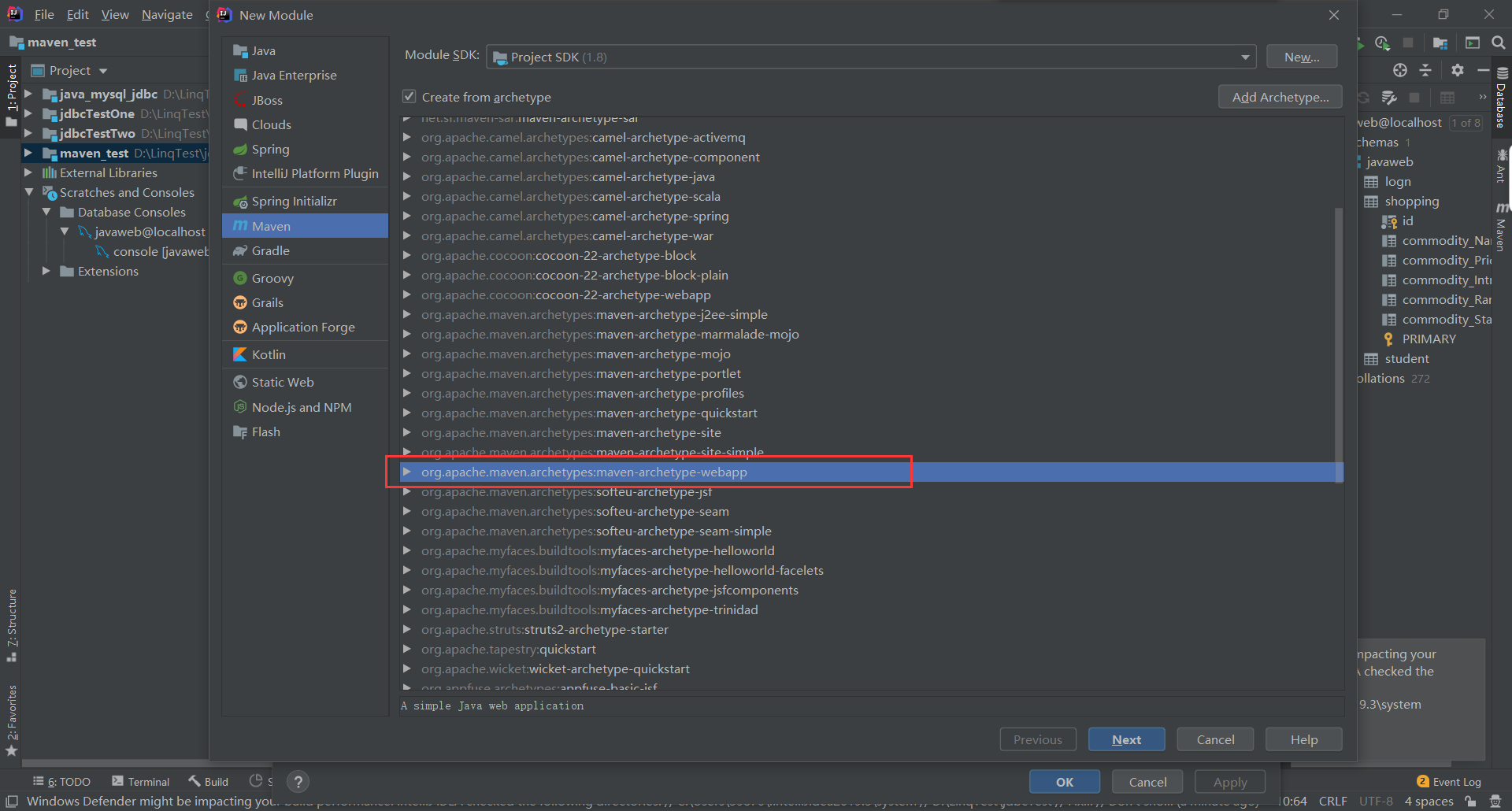
Task: Open the Navigate menu
Action: tap(167, 15)
